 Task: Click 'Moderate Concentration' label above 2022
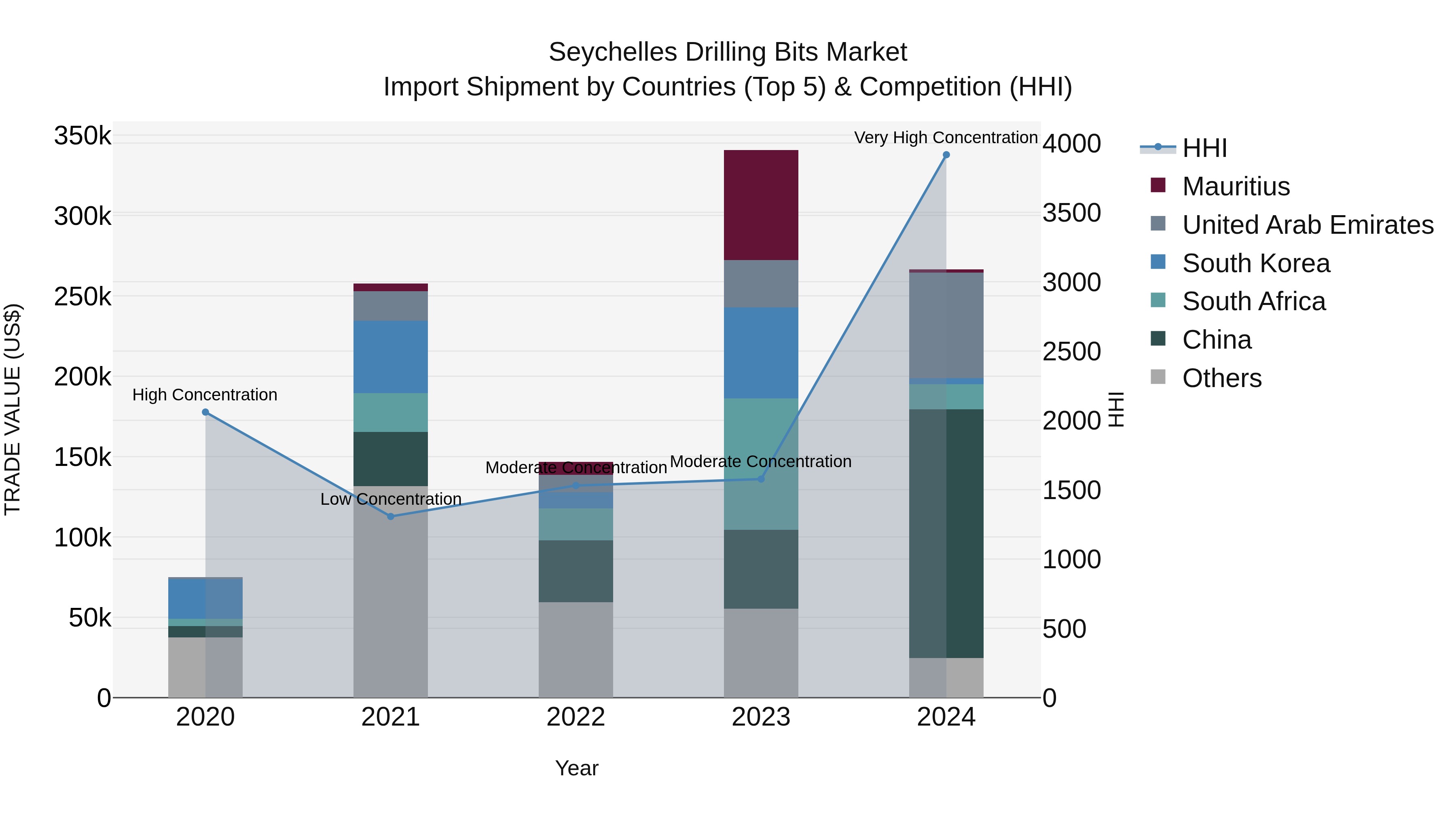click(x=576, y=468)
